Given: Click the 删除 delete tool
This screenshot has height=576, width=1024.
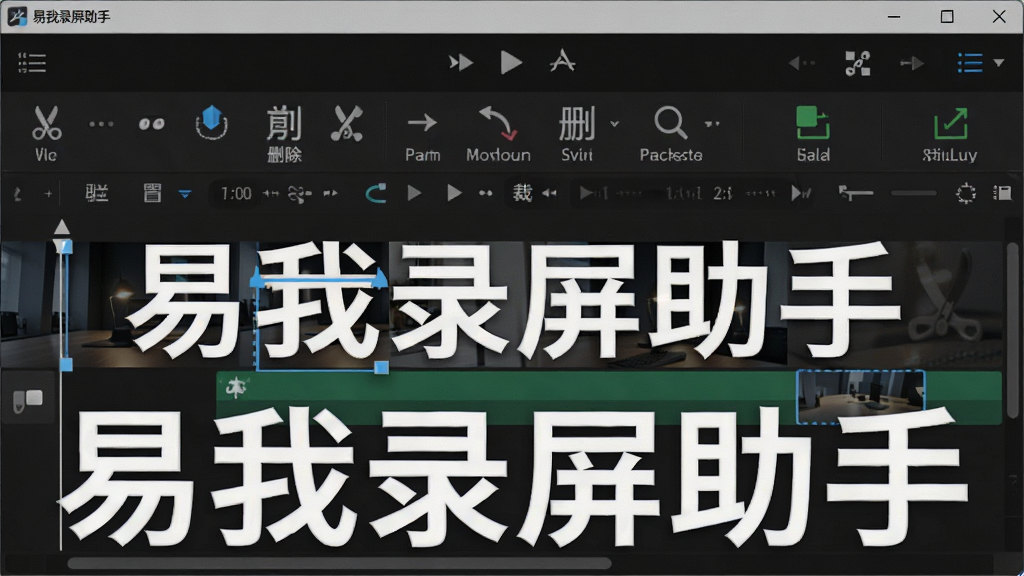Looking at the screenshot, I should point(284,134).
